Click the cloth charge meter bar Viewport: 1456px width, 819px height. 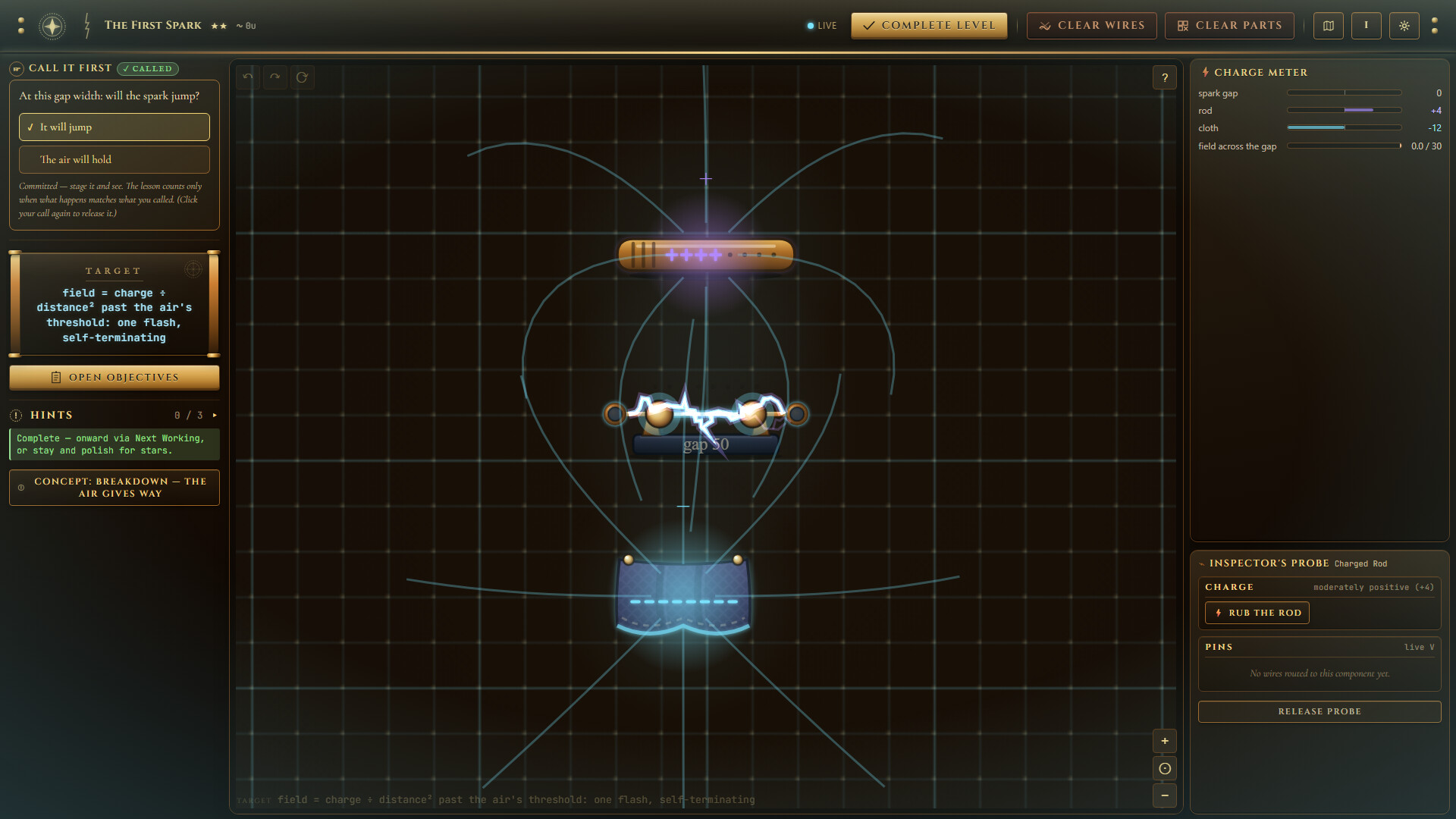[x=1345, y=128]
